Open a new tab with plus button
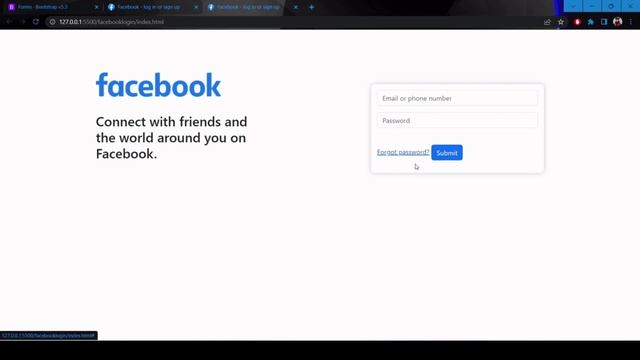640x360 pixels. point(311,7)
